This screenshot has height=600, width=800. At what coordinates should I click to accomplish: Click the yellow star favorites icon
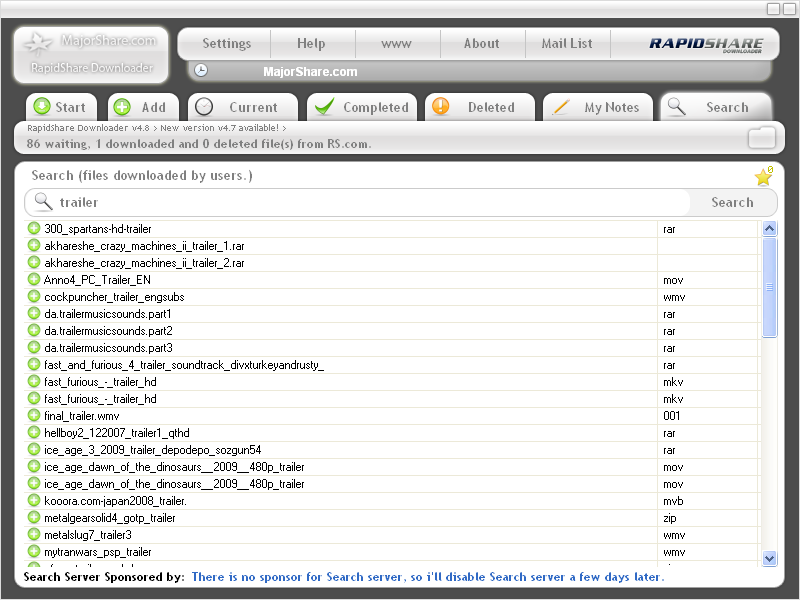pos(763,177)
